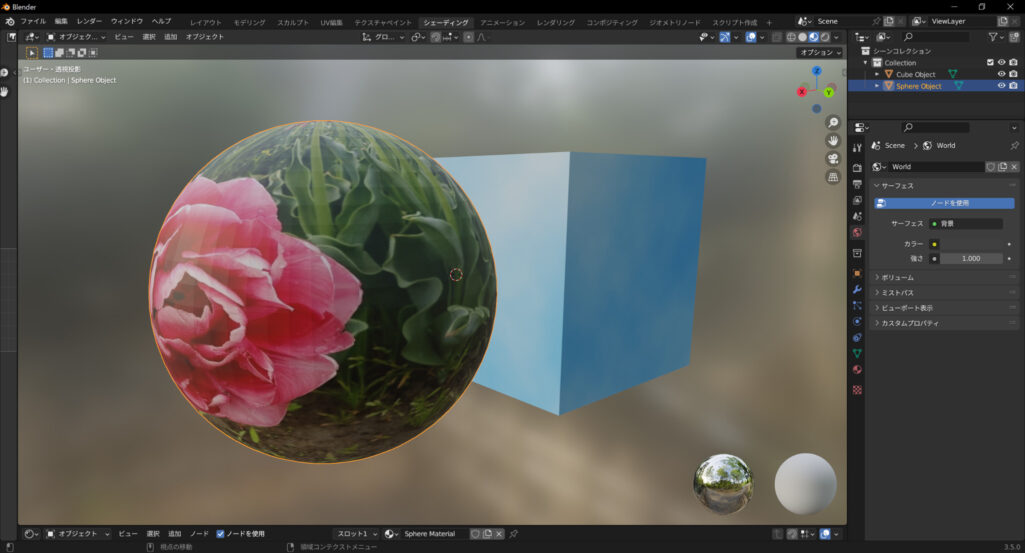Expand the カスタムプロパティ panel
This screenshot has width=1025, height=553.
coord(945,323)
